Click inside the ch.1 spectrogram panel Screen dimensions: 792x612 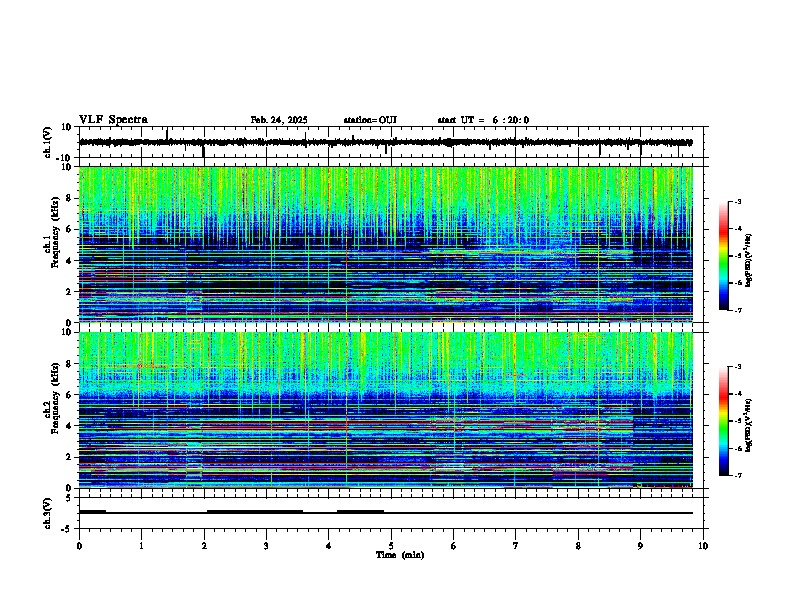(x=386, y=244)
